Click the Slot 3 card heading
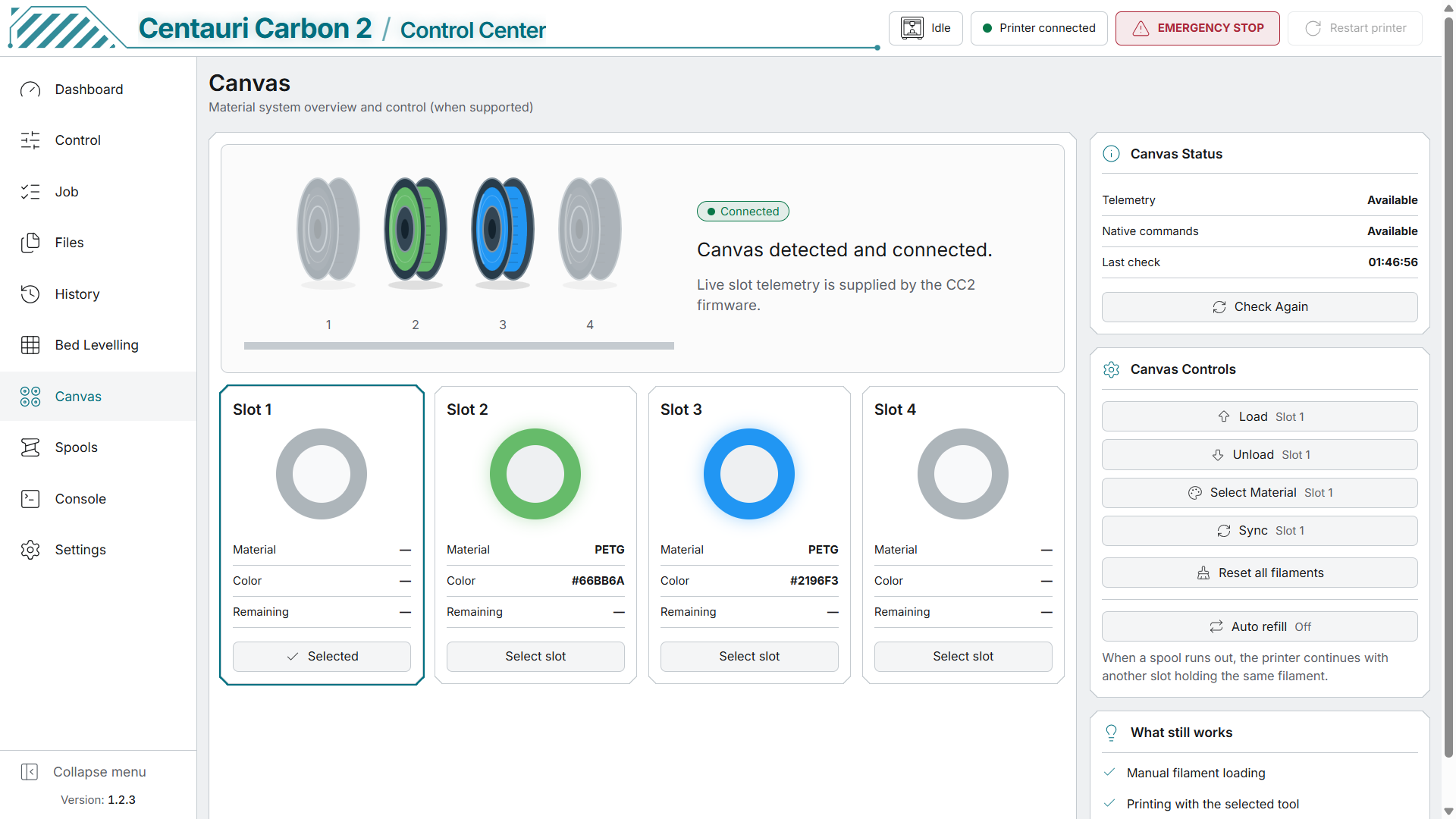The image size is (1456, 819). click(681, 409)
